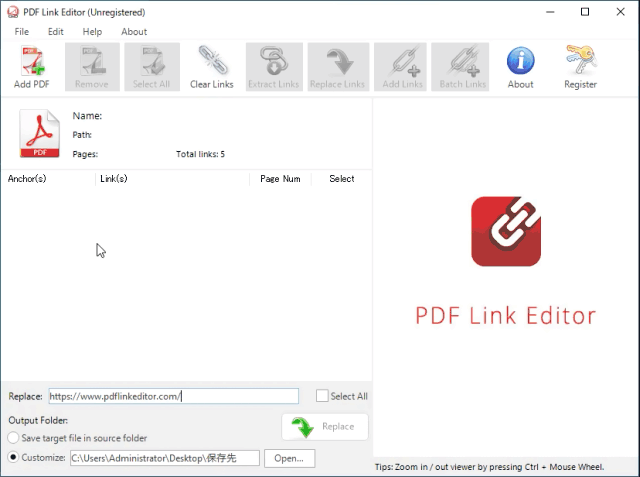
Task: Click the Link(s) column header
Action: tap(114, 179)
